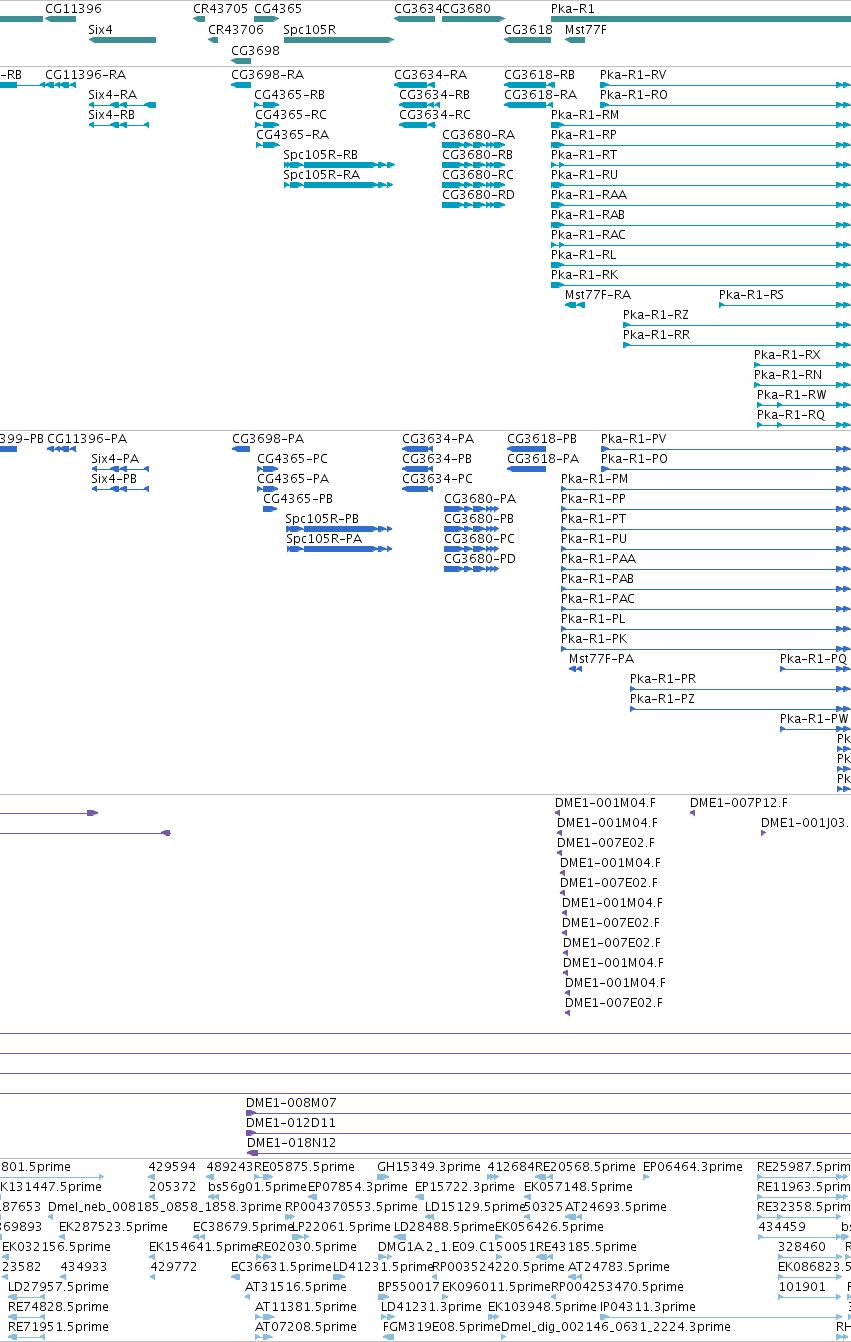The image size is (851, 1342).
Task: Choose transcript CG3680-RD
Action: [x=478, y=195]
